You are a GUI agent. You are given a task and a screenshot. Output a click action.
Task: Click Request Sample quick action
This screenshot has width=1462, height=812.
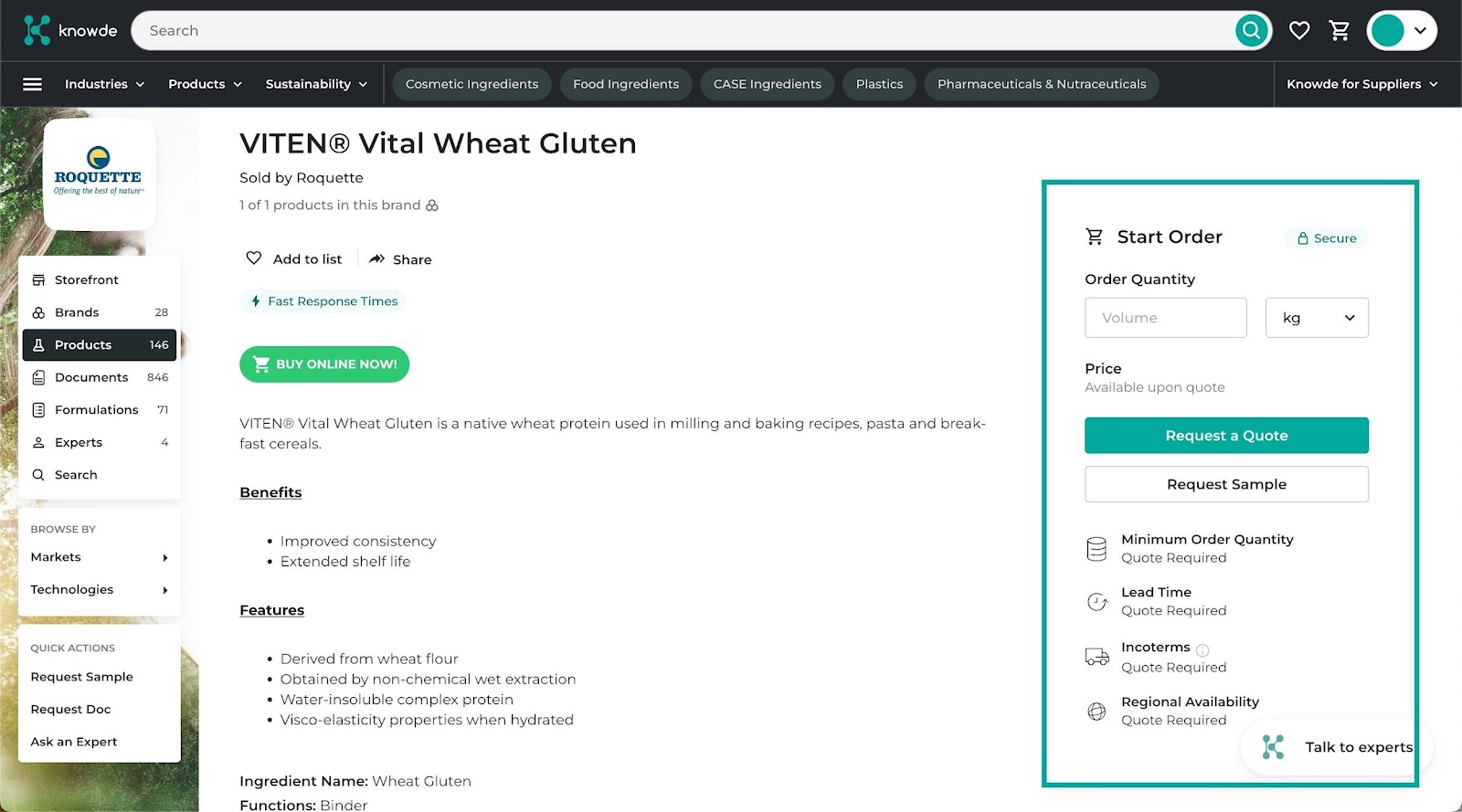coord(82,677)
